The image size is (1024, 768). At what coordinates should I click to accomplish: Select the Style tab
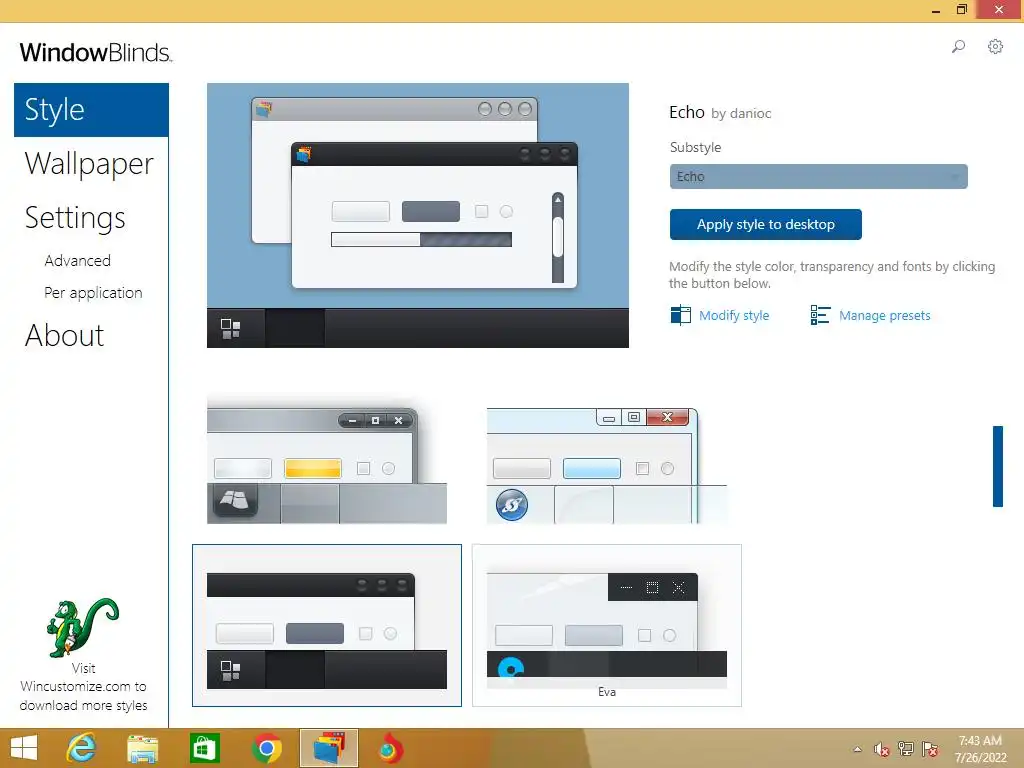pos(91,110)
